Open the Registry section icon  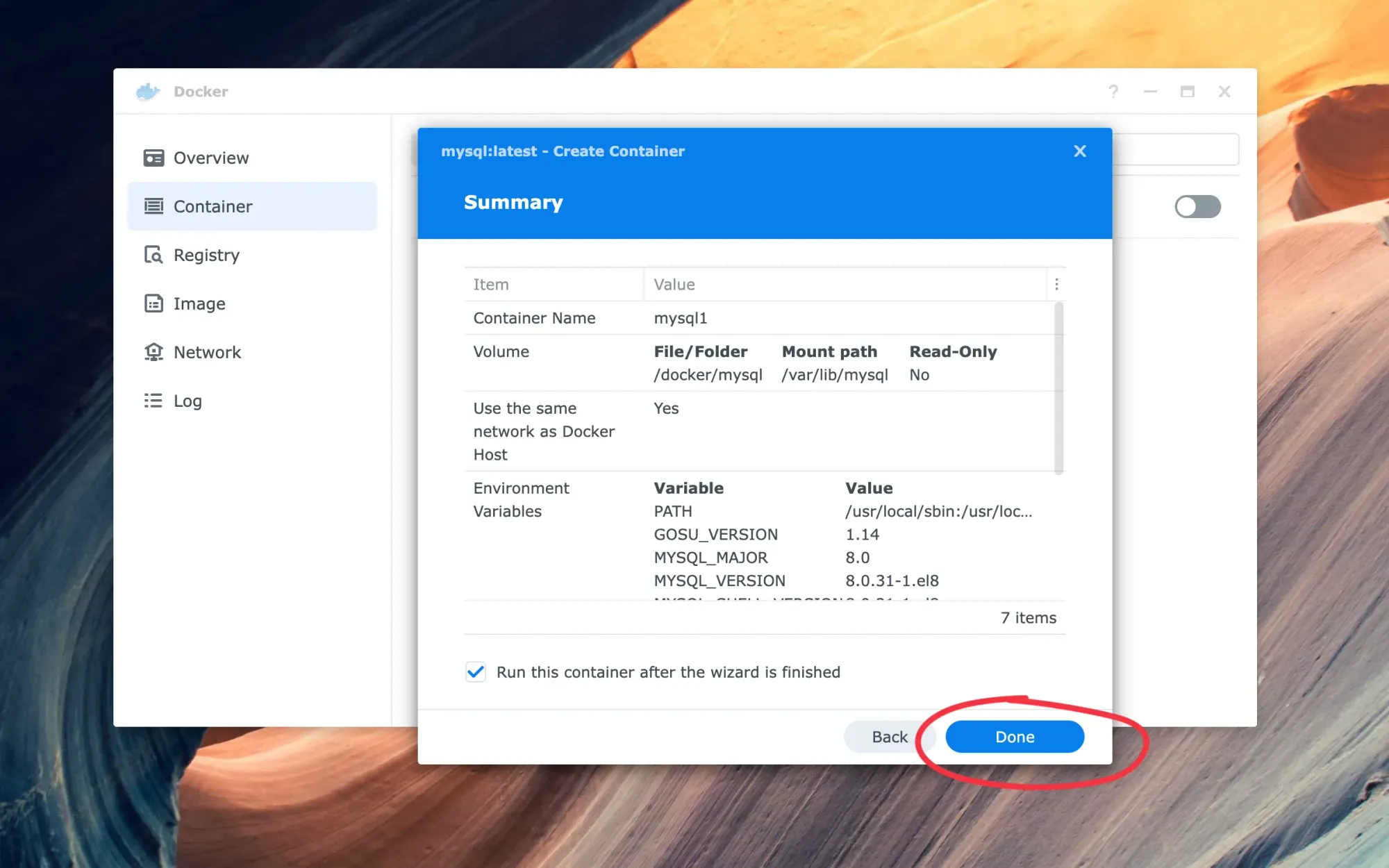tap(154, 254)
